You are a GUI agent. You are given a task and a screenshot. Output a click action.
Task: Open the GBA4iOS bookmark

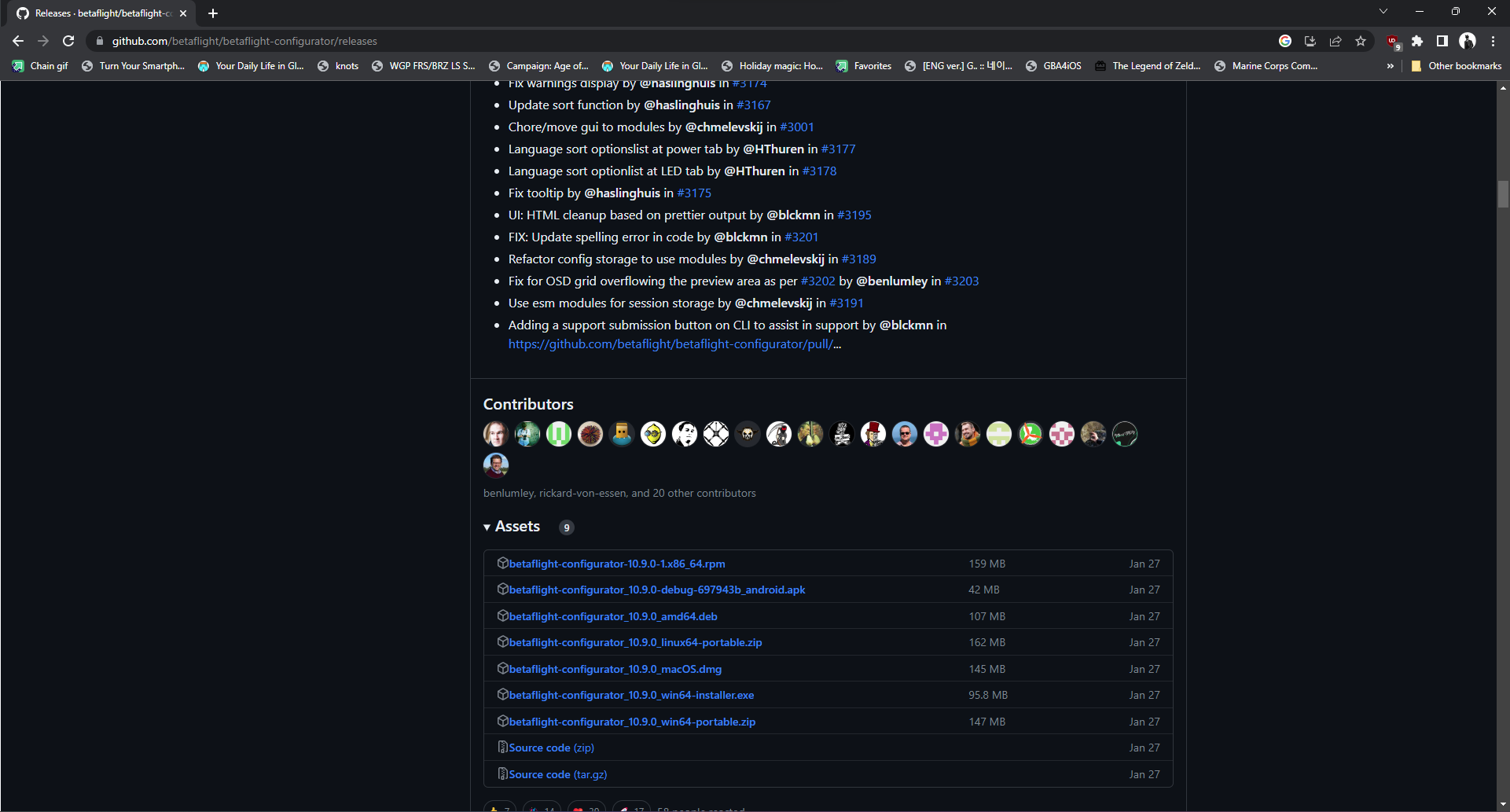coord(1053,66)
